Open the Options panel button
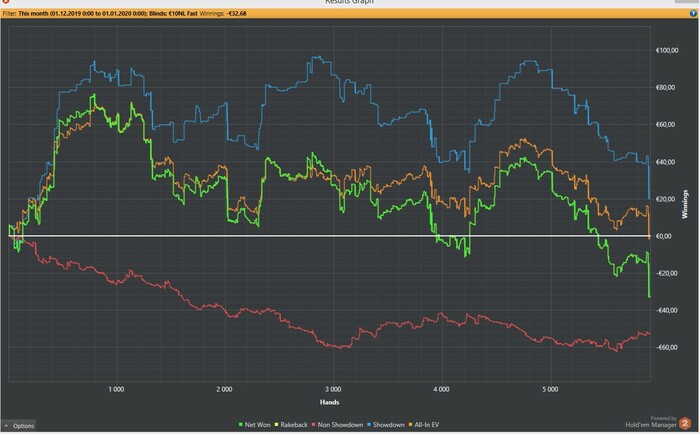The width and height of the screenshot is (700, 434). click(x=18, y=426)
